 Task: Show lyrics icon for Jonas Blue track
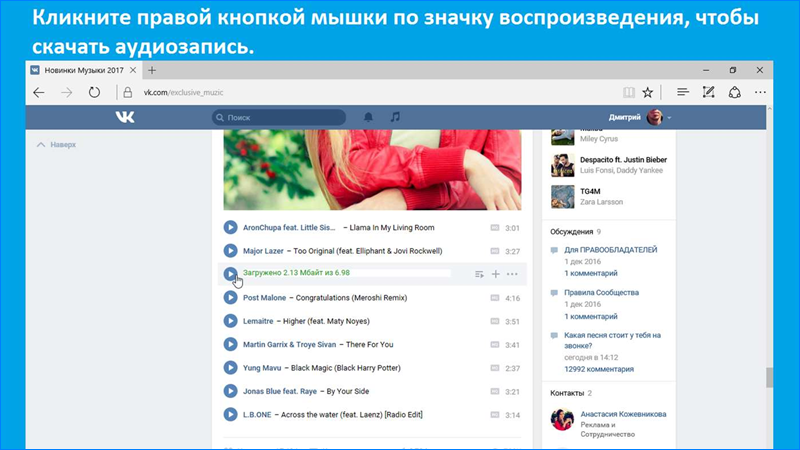pyautogui.click(x=494, y=391)
